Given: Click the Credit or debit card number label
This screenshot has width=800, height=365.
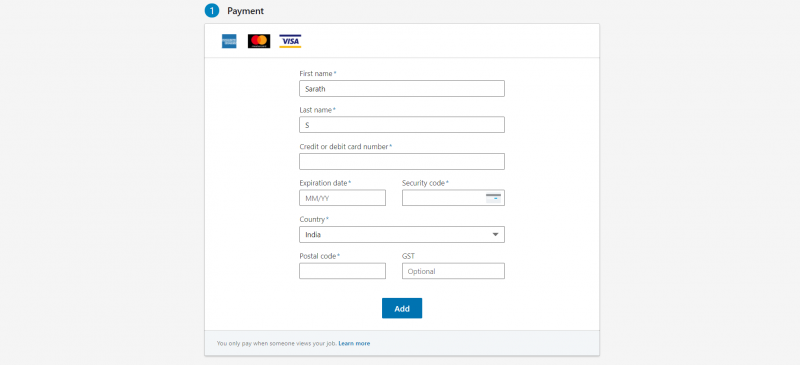Looking at the screenshot, I should coord(345,147).
